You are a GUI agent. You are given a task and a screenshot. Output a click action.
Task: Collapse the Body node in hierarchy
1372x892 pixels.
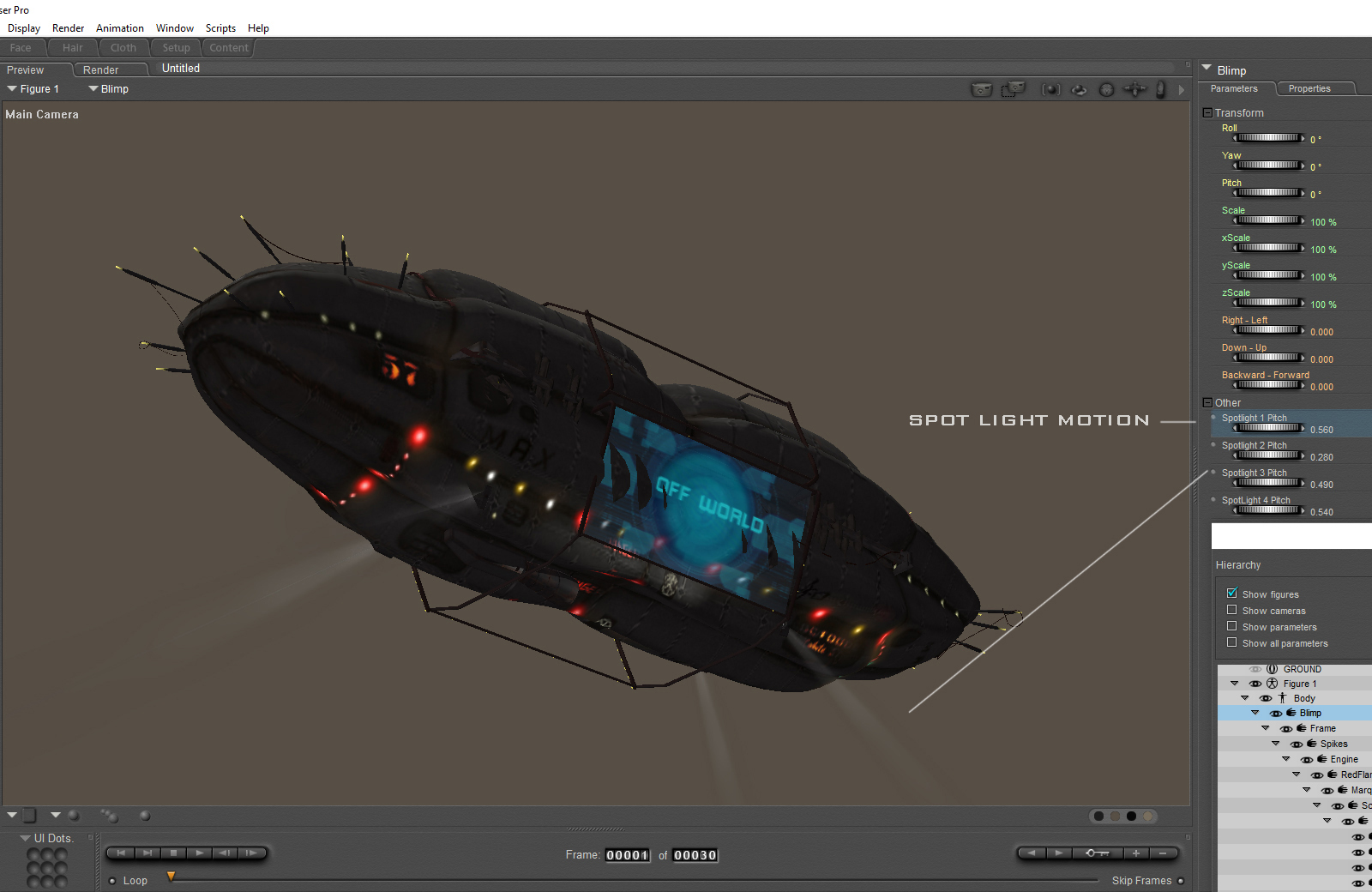[x=1245, y=698]
